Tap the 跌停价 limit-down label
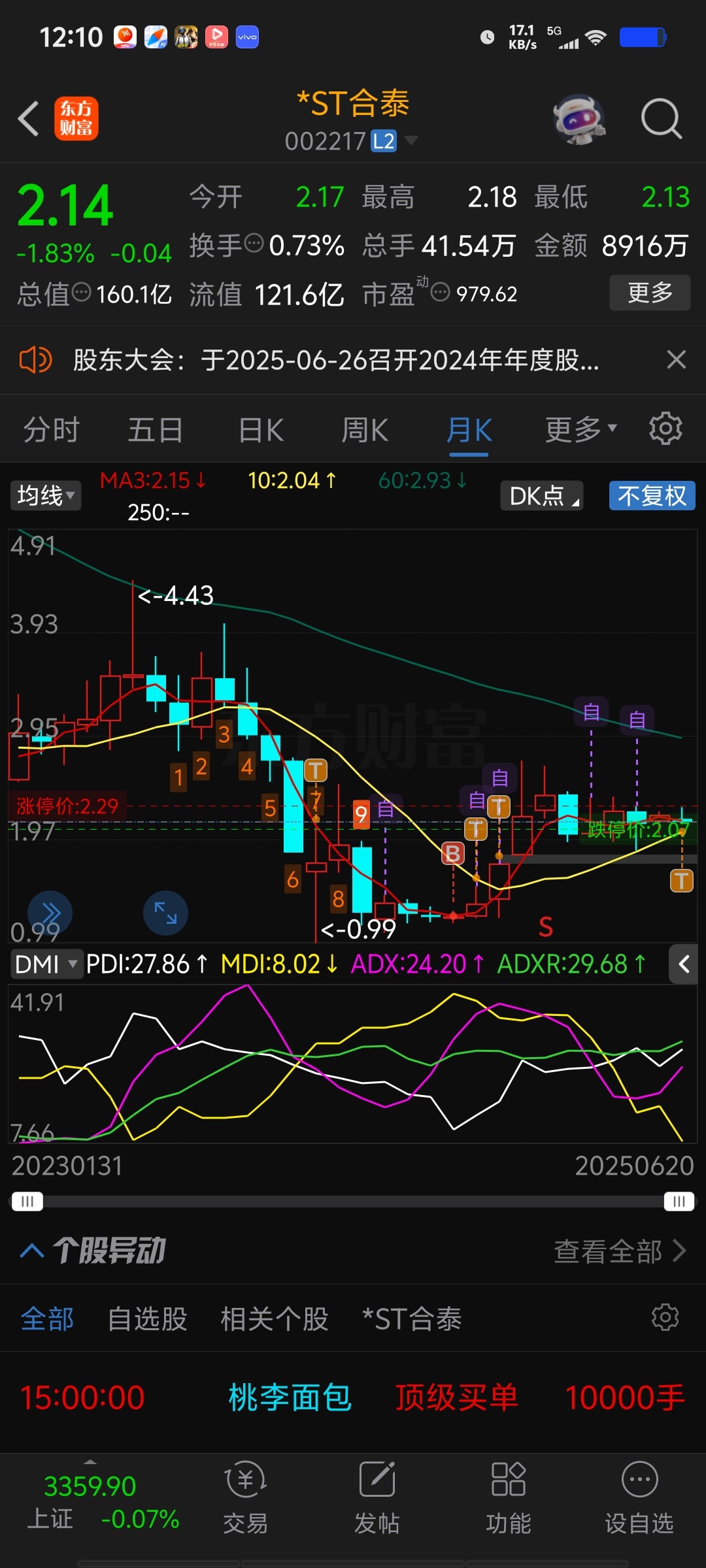Viewport: 706px width, 1568px height. 637,830
